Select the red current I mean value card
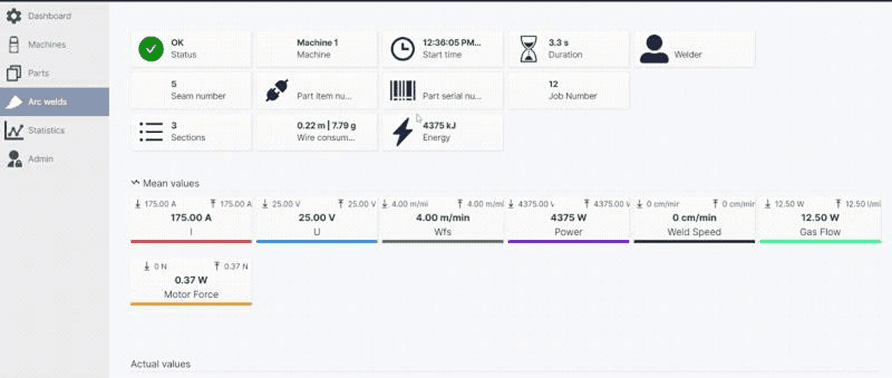892x378 pixels. [191, 219]
